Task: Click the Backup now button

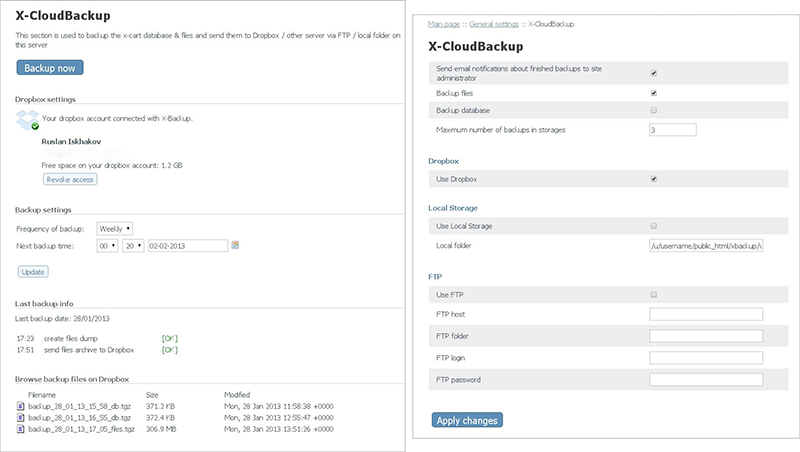Action: pos(50,68)
